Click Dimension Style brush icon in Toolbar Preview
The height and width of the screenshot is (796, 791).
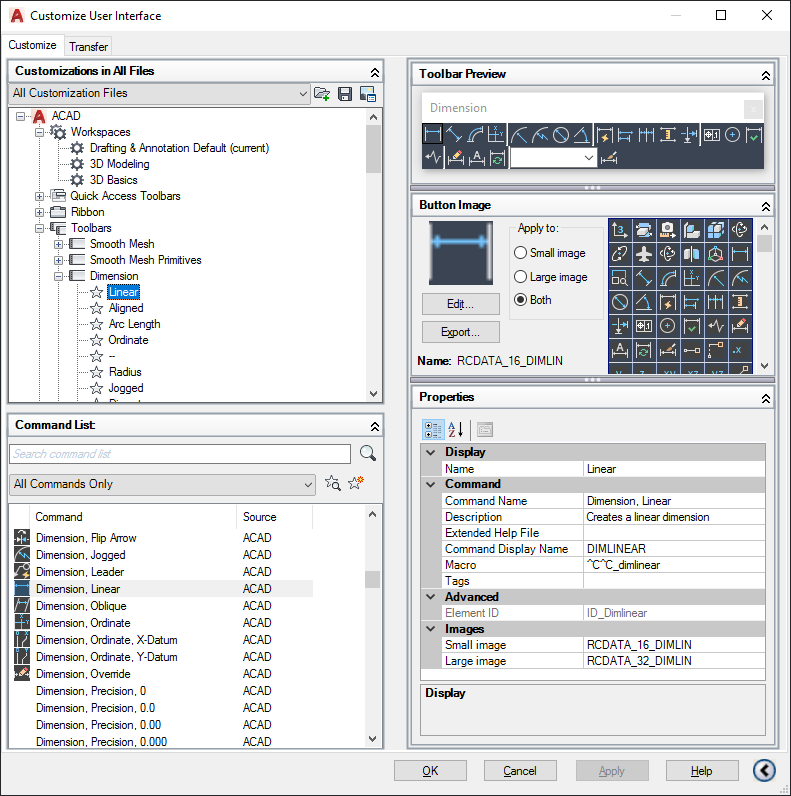(x=609, y=158)
